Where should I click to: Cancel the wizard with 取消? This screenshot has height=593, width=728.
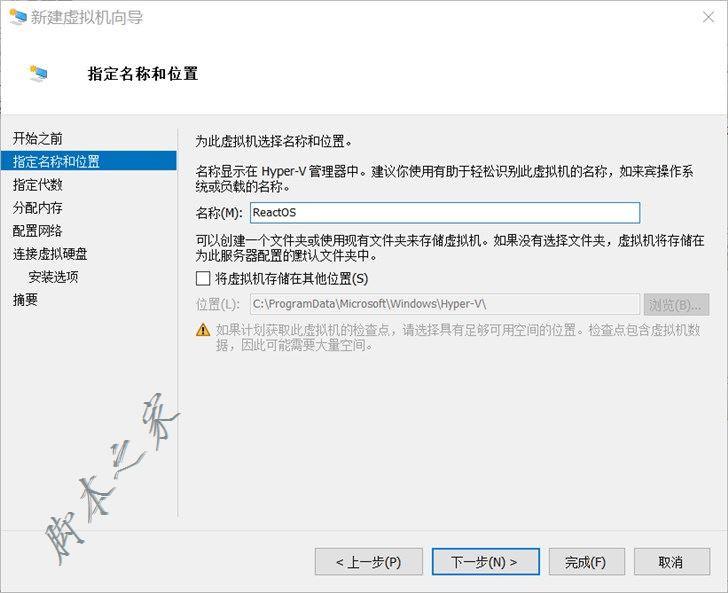672,562
